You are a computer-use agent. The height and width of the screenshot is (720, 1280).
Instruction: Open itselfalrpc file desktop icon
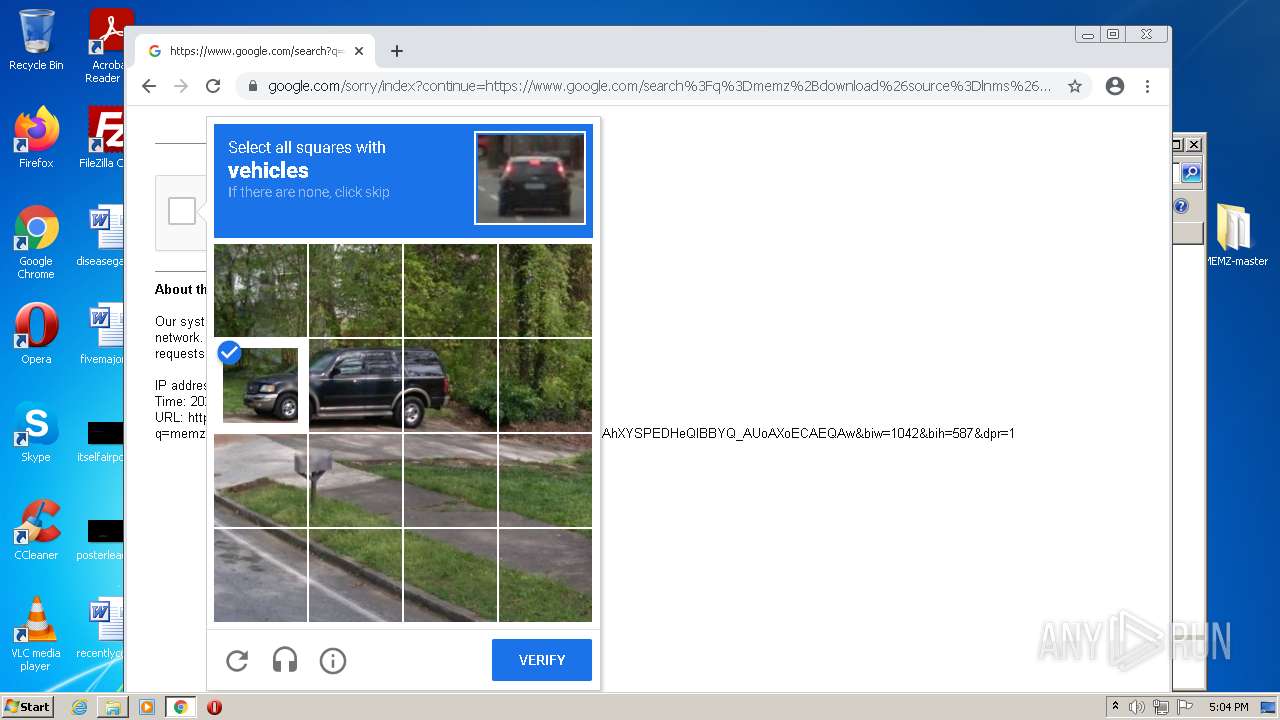click(x=102, y=441)
